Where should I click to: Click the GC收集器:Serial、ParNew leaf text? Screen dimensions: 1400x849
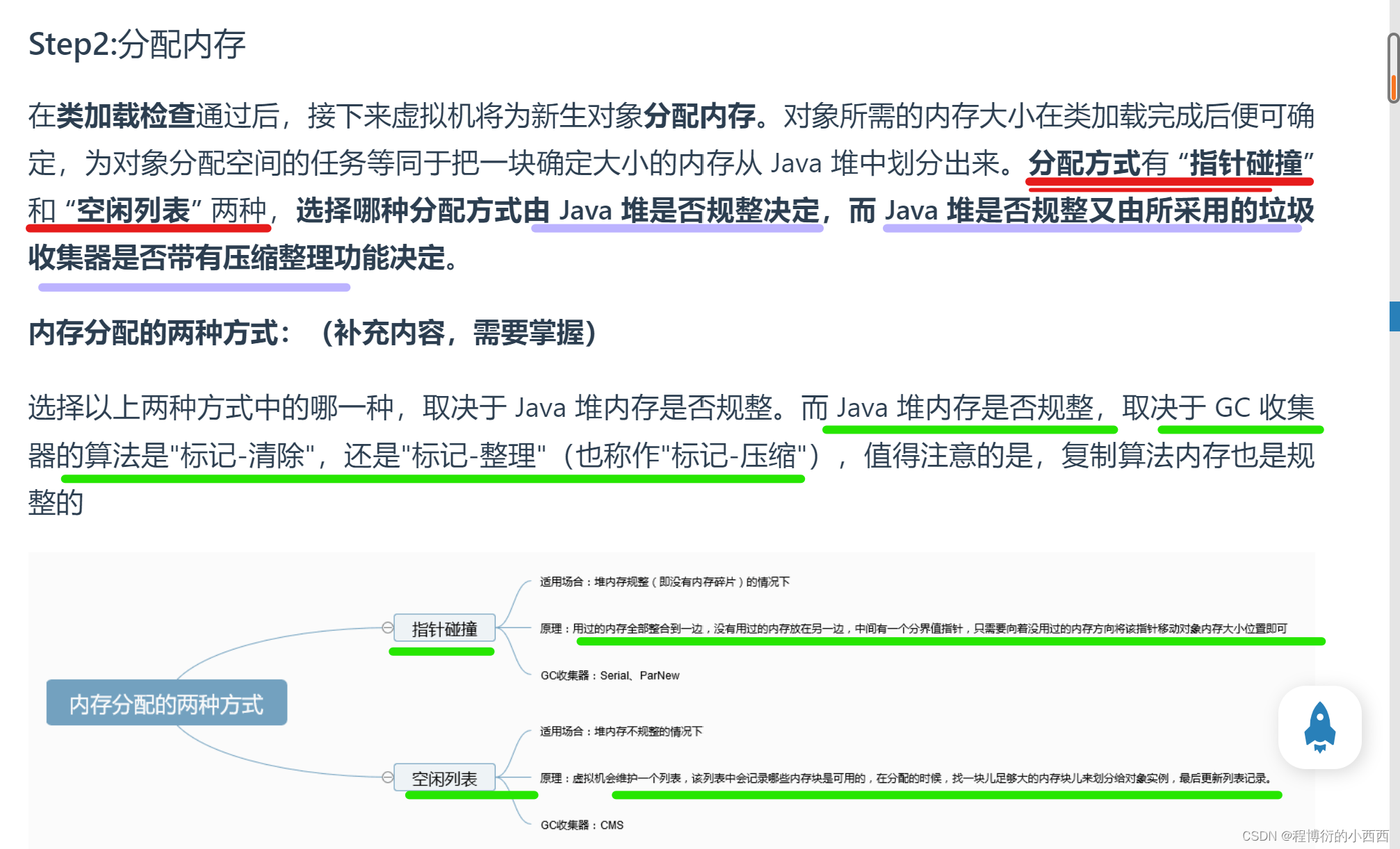610,675
